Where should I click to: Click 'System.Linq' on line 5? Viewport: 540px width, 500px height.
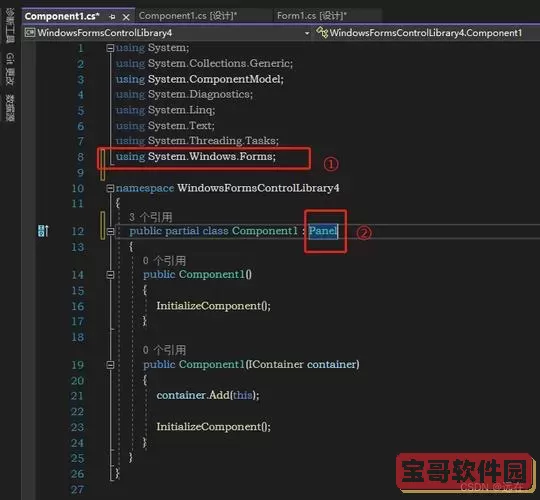click(180, 110)
